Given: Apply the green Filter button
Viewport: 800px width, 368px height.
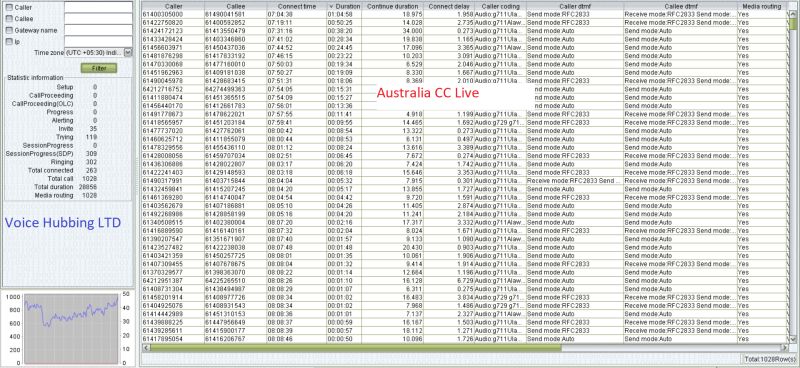Looking at the screenshot, I should pyautogui.click(x=98, y=68).
